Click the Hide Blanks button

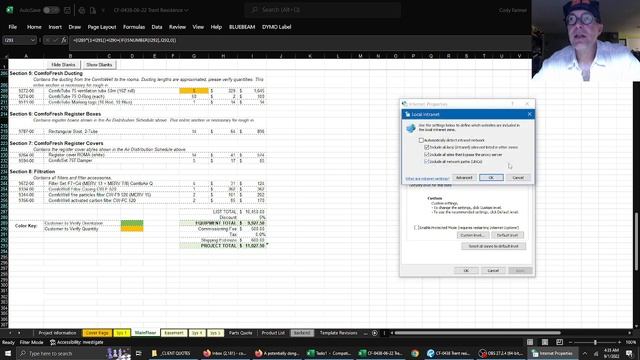click(63, 64)
